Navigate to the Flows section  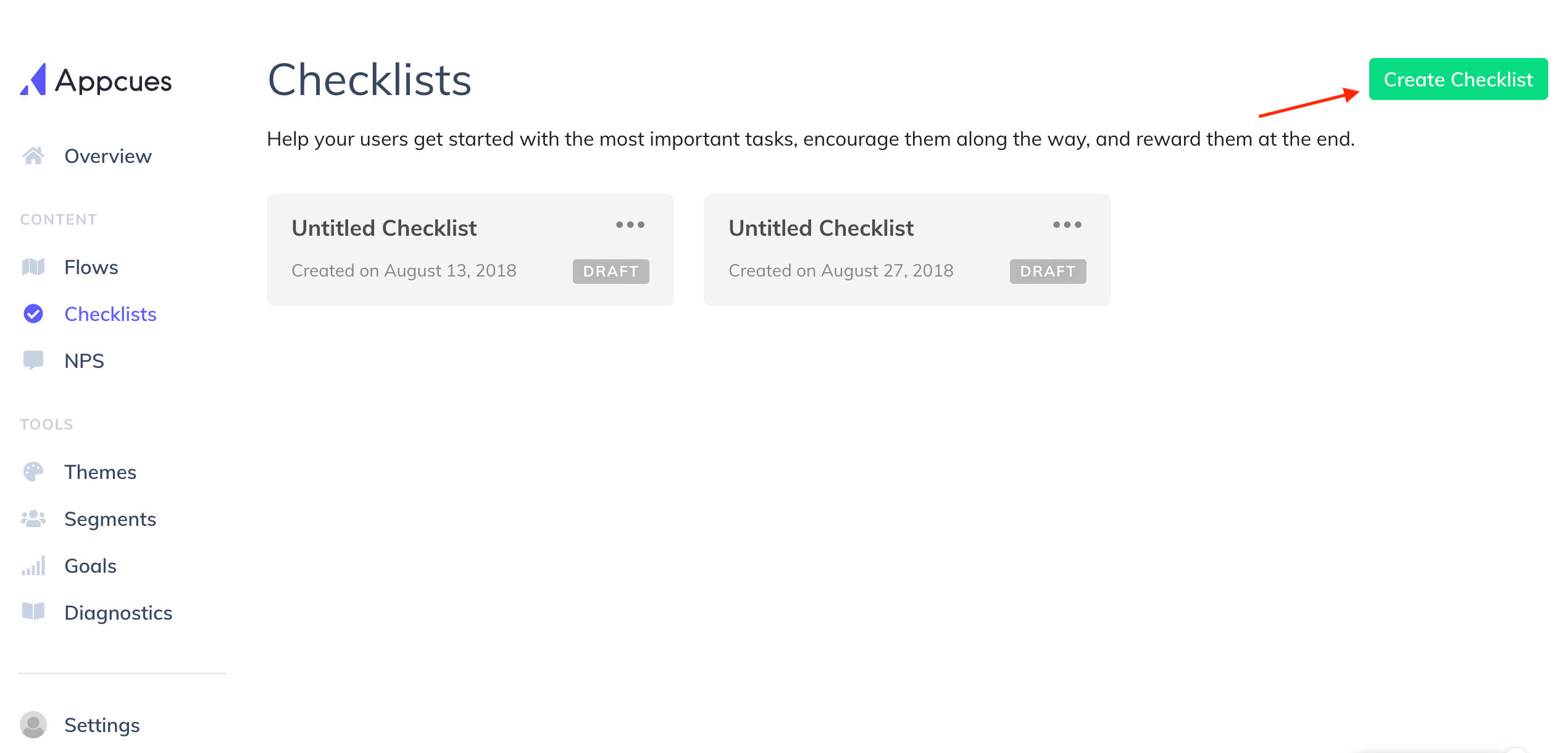(91, 267)
